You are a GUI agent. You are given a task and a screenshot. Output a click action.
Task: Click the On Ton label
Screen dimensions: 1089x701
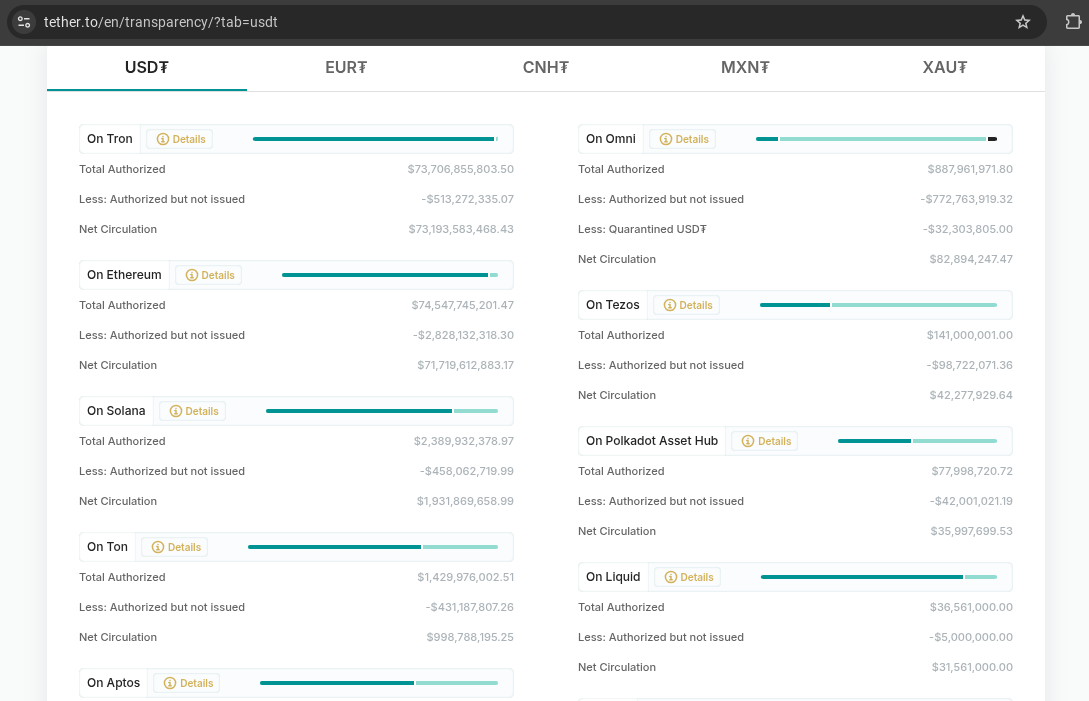[108, 547]
